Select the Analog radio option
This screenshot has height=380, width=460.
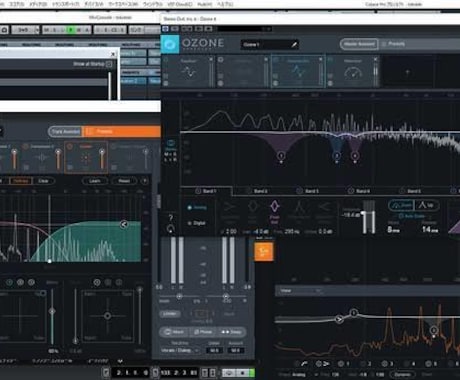pos(196,207)
